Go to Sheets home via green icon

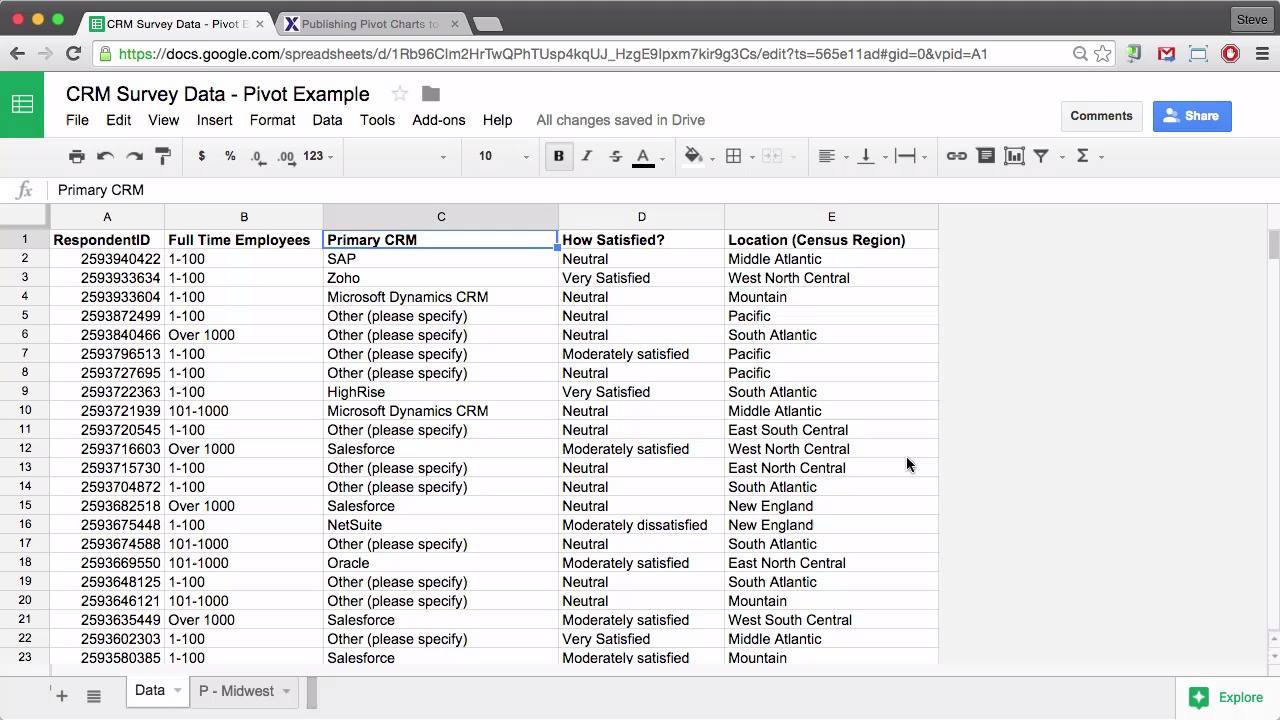tap(22, 104)
